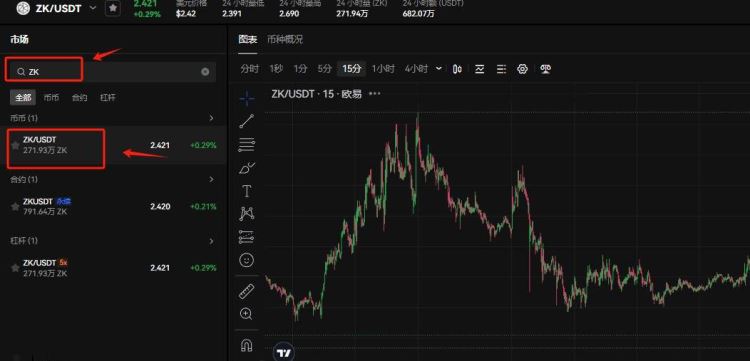Select the 1小时 timeframe
The width and height of the screenshot is (750, 361).
coord(383,69)
